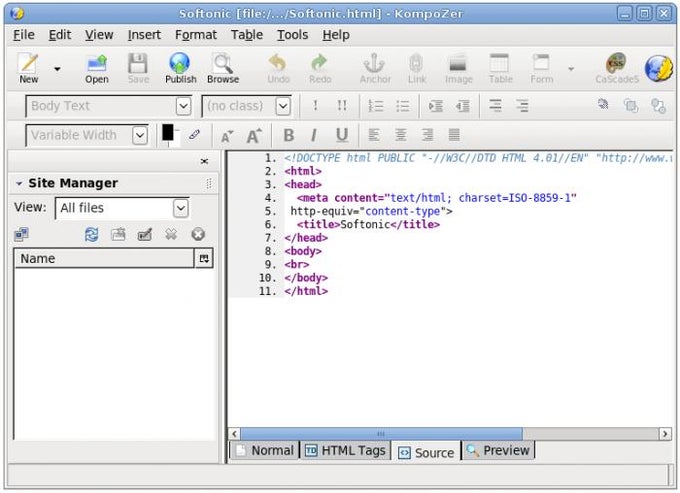The width and height of the screenshot is (680, 493).
Task: Click the Name column header
Action: tap(104, 258)
